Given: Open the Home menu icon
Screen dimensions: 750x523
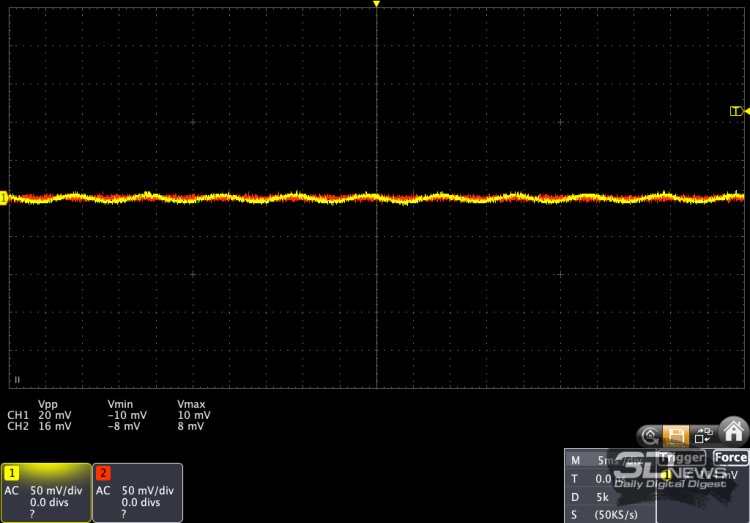Looking at the screenshot, I should [x=733, y=431].
